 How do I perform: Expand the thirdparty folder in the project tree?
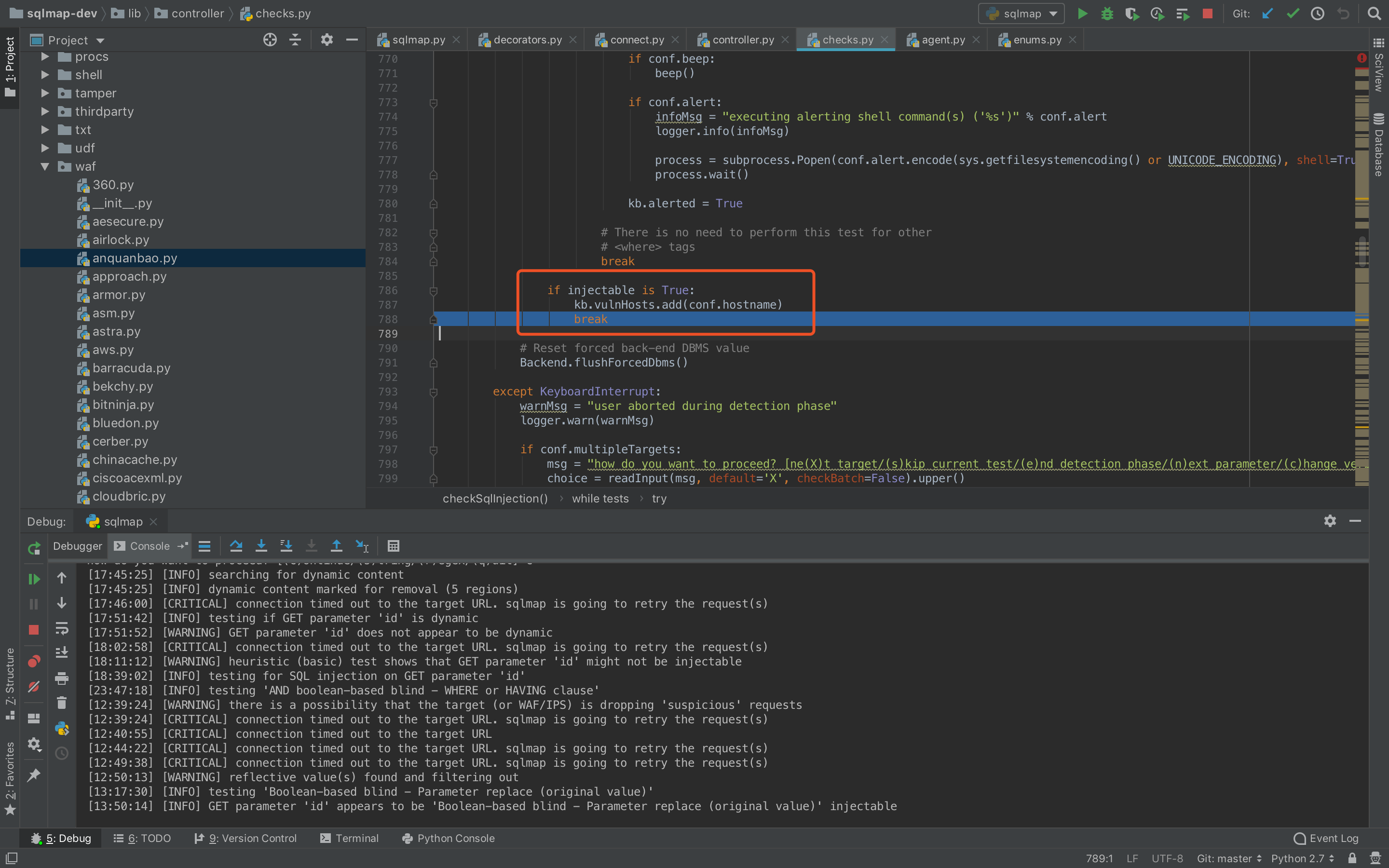click(45, 111)
